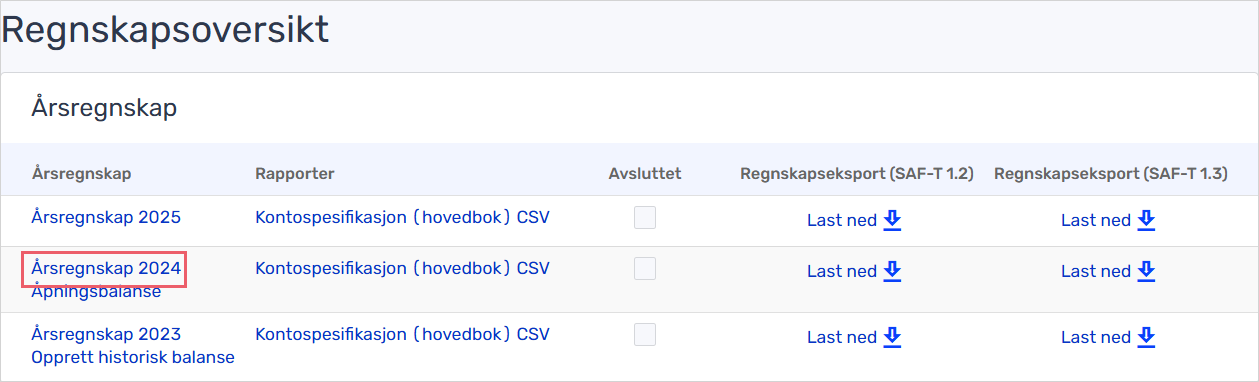This screenshot has height=382, width=1259.
Task: Download SAF-T 1.3 export icon for 2024
Action: (1146, 271)
